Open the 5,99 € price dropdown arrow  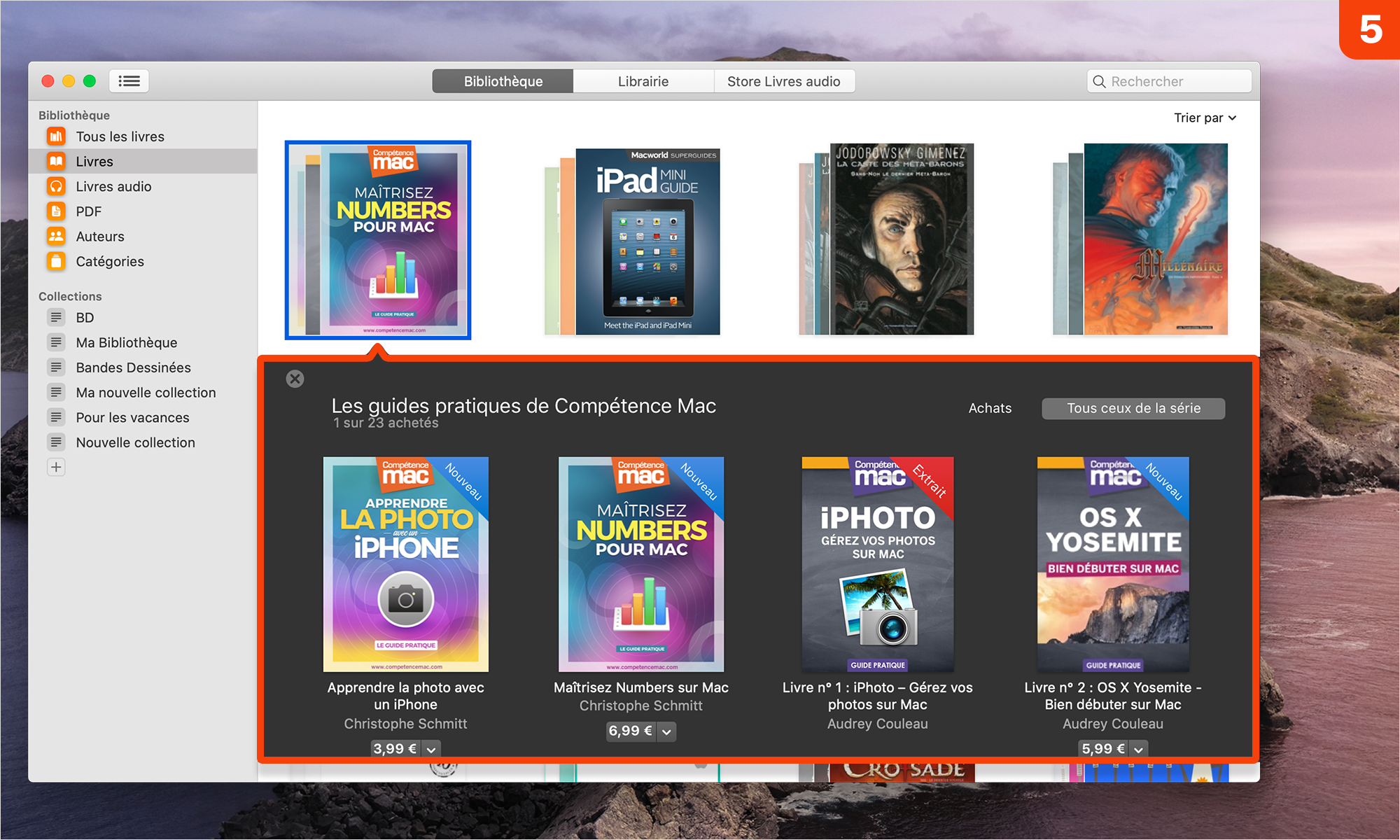(1139, 749)
